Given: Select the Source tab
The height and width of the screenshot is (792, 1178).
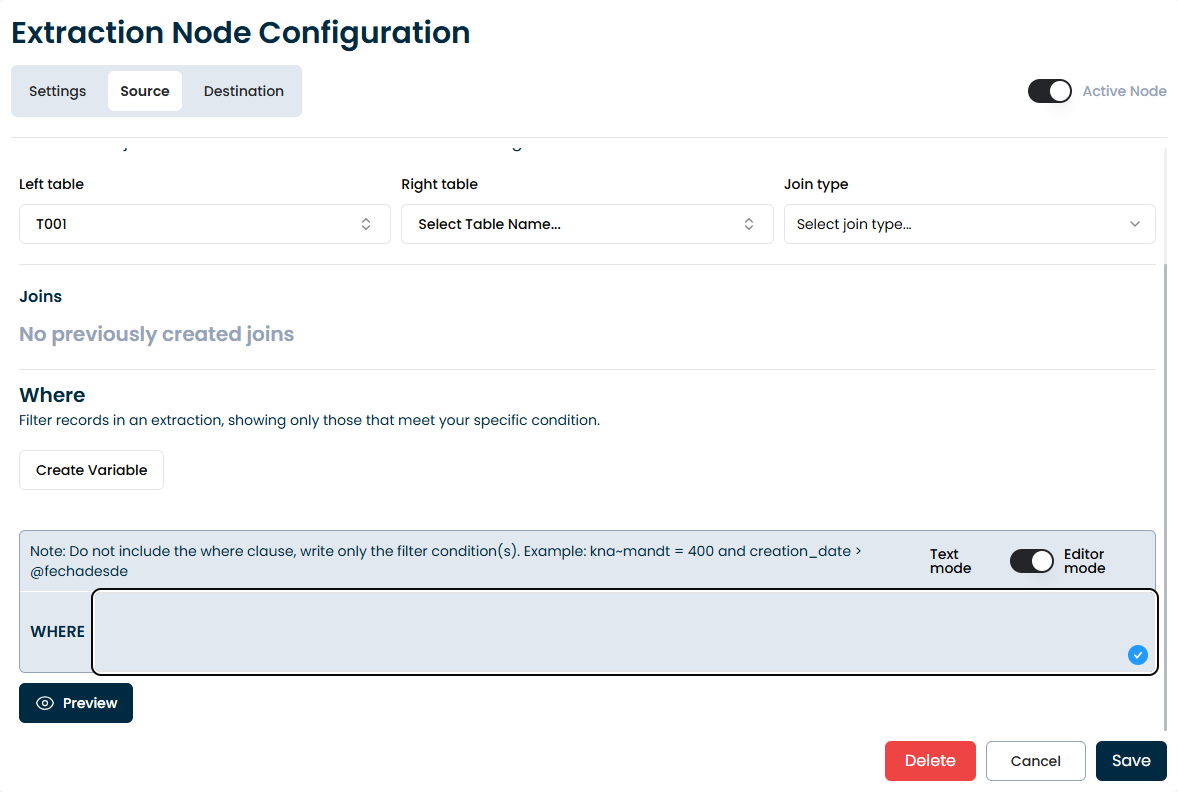Looking at the screenshot, I should (x=145, y=91).
